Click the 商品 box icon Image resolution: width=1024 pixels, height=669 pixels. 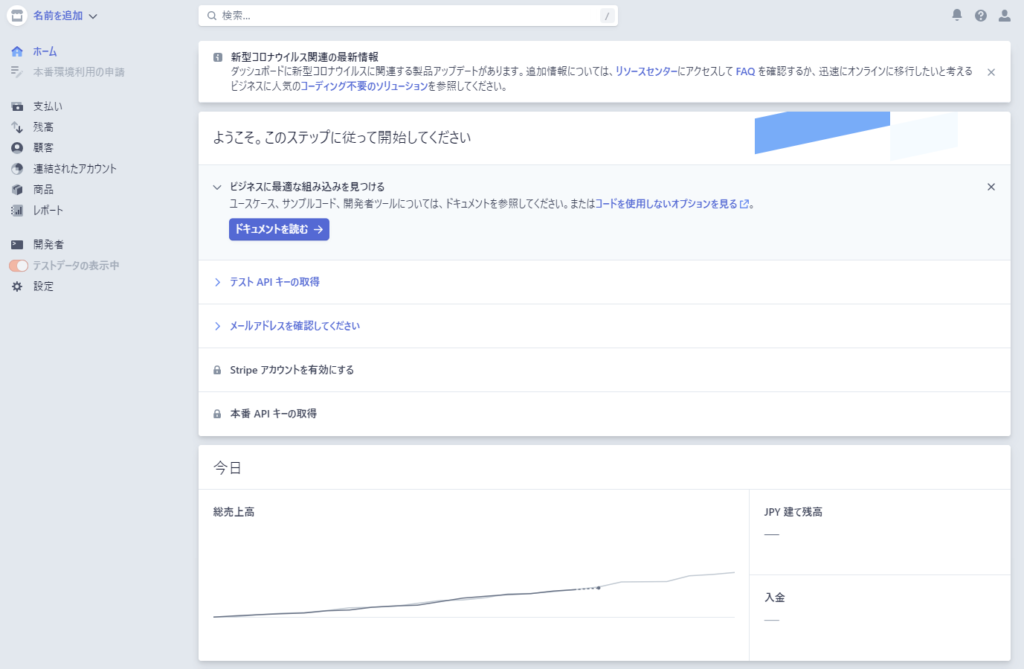tap(17, 190)
